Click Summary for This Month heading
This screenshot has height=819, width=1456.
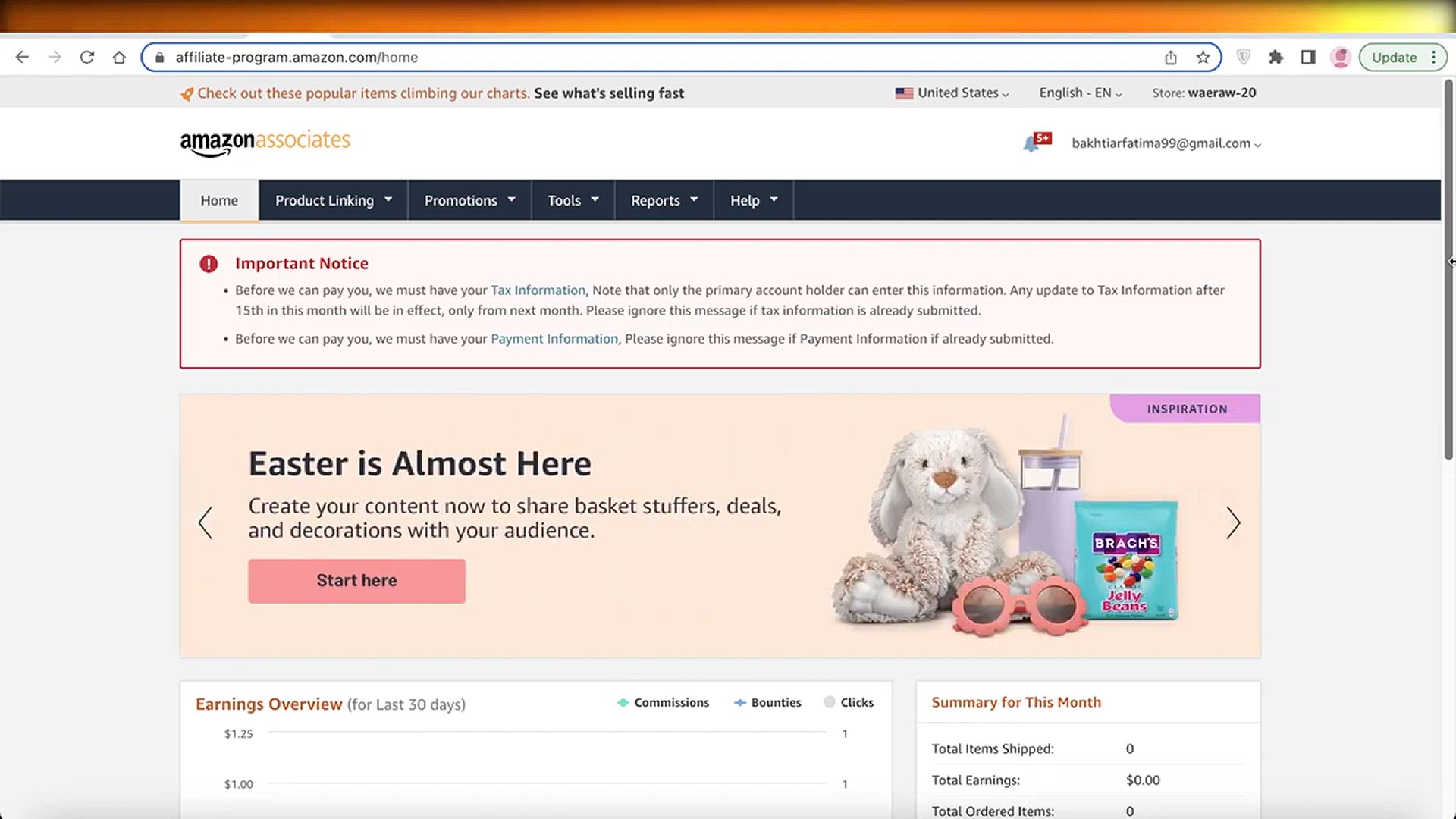click(x=1016, y=702)
